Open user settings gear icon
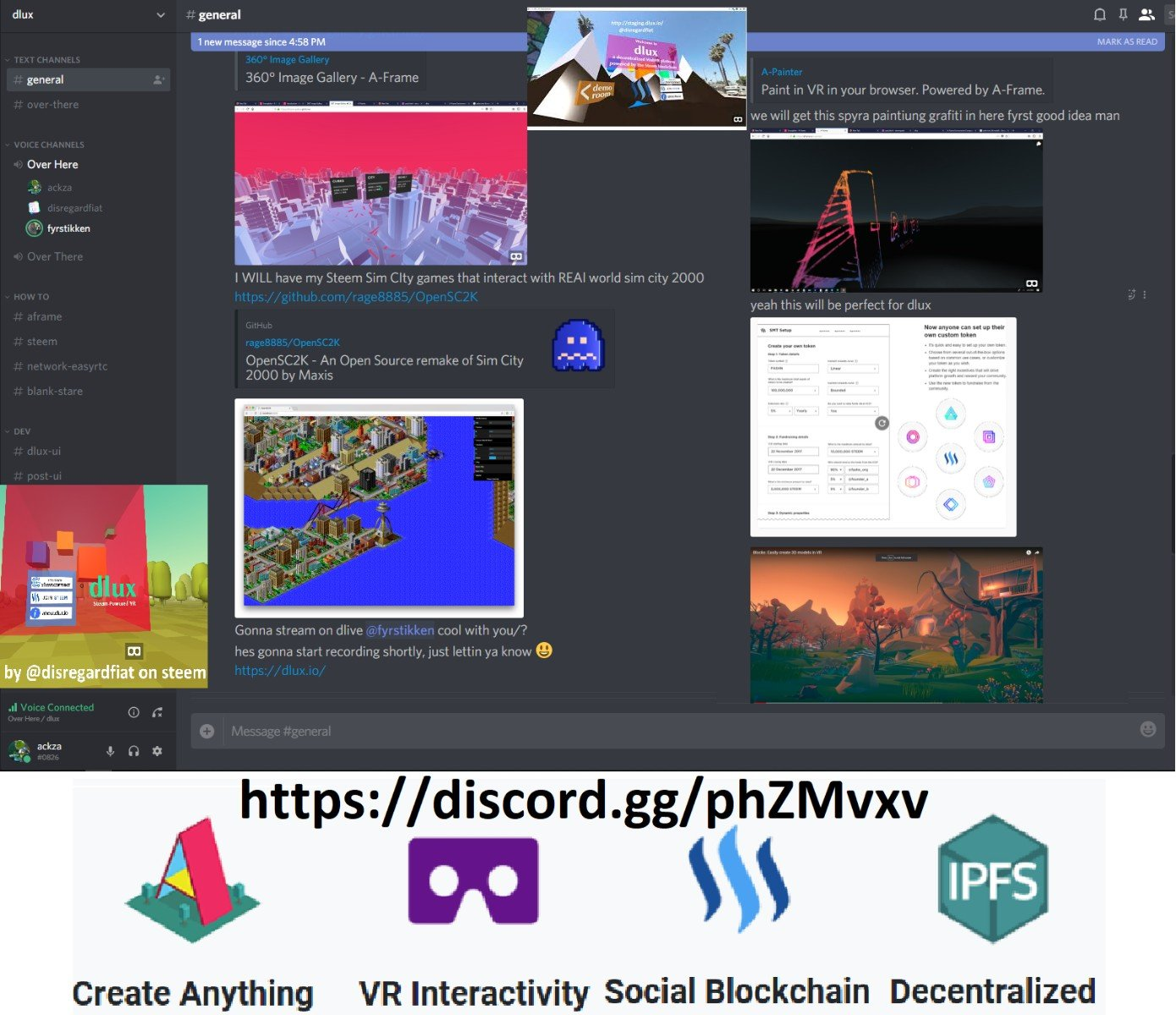This screenshot has height=1015, width=1176. [x=157, y=751]
